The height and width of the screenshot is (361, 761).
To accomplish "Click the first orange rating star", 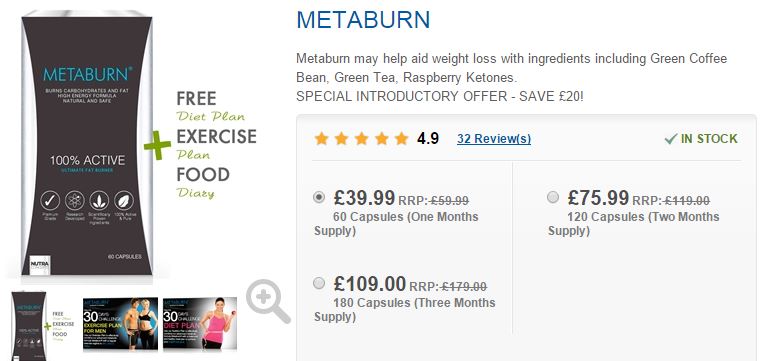I will [x=321, y=139].
